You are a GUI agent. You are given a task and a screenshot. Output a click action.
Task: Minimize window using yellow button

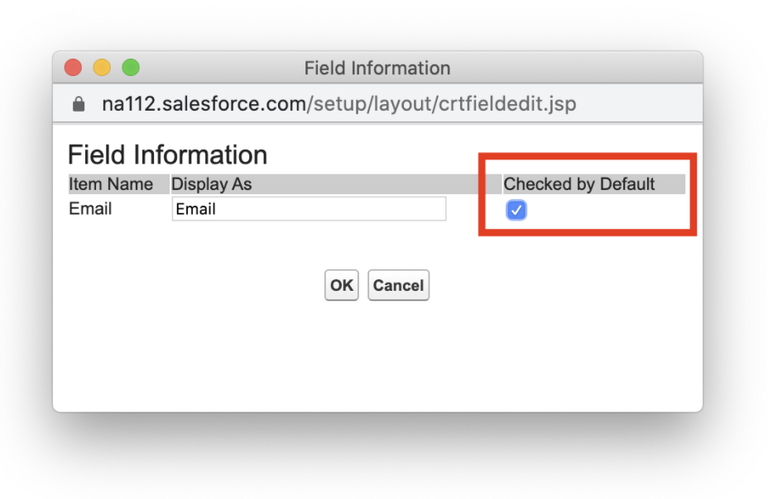102,68
